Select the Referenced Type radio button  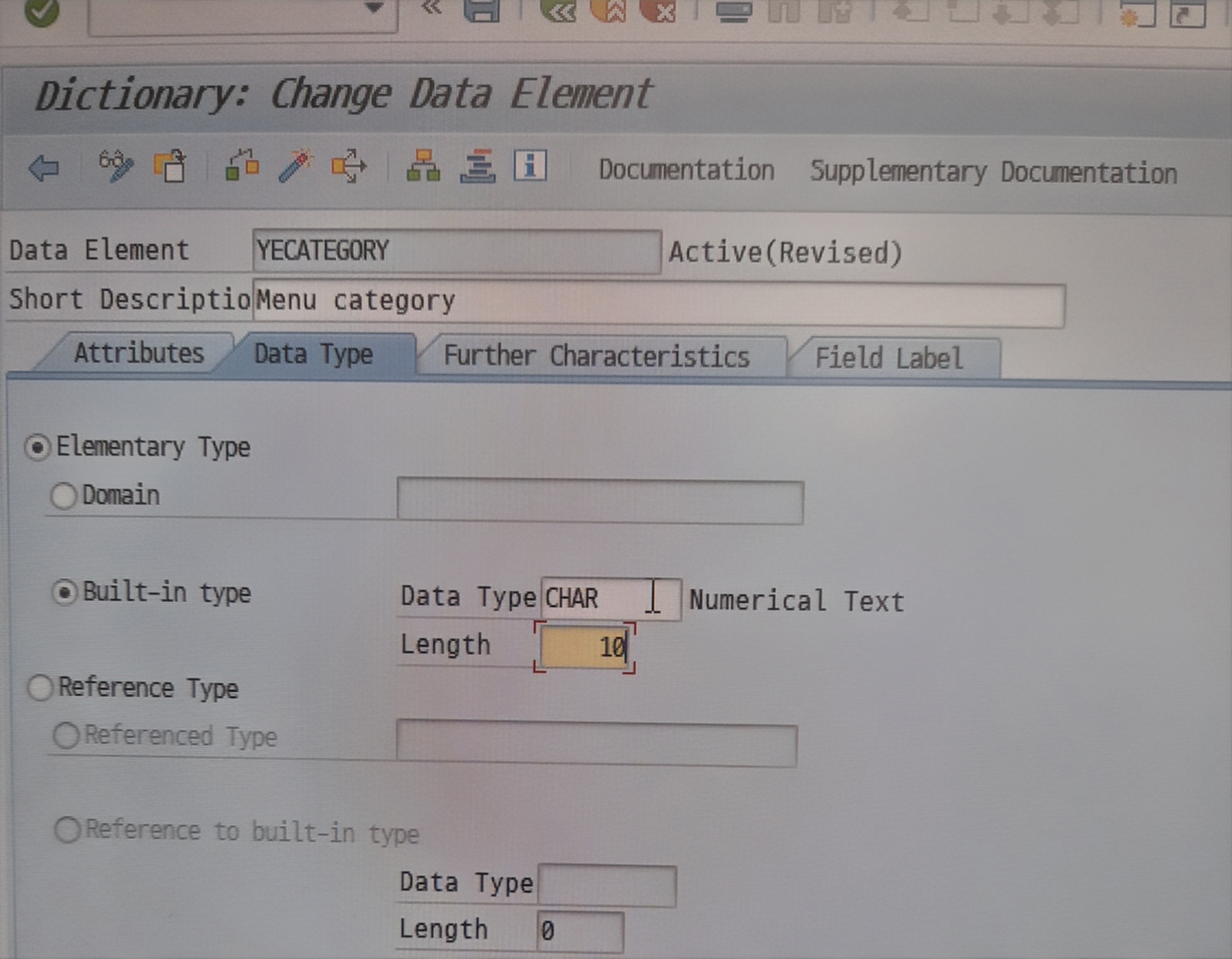[66, 736]
